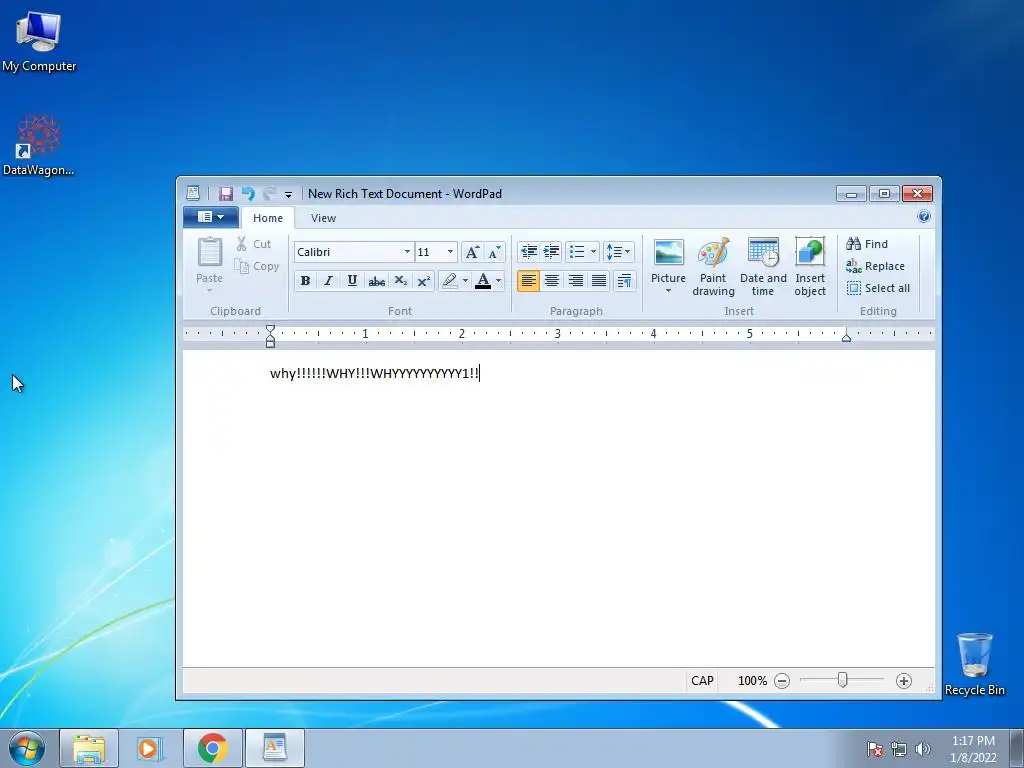Toggle Italic formatting
Image resolution: width=1024 pixels, height=768 pixels.
pyautogui.click(x=328, y=281)
